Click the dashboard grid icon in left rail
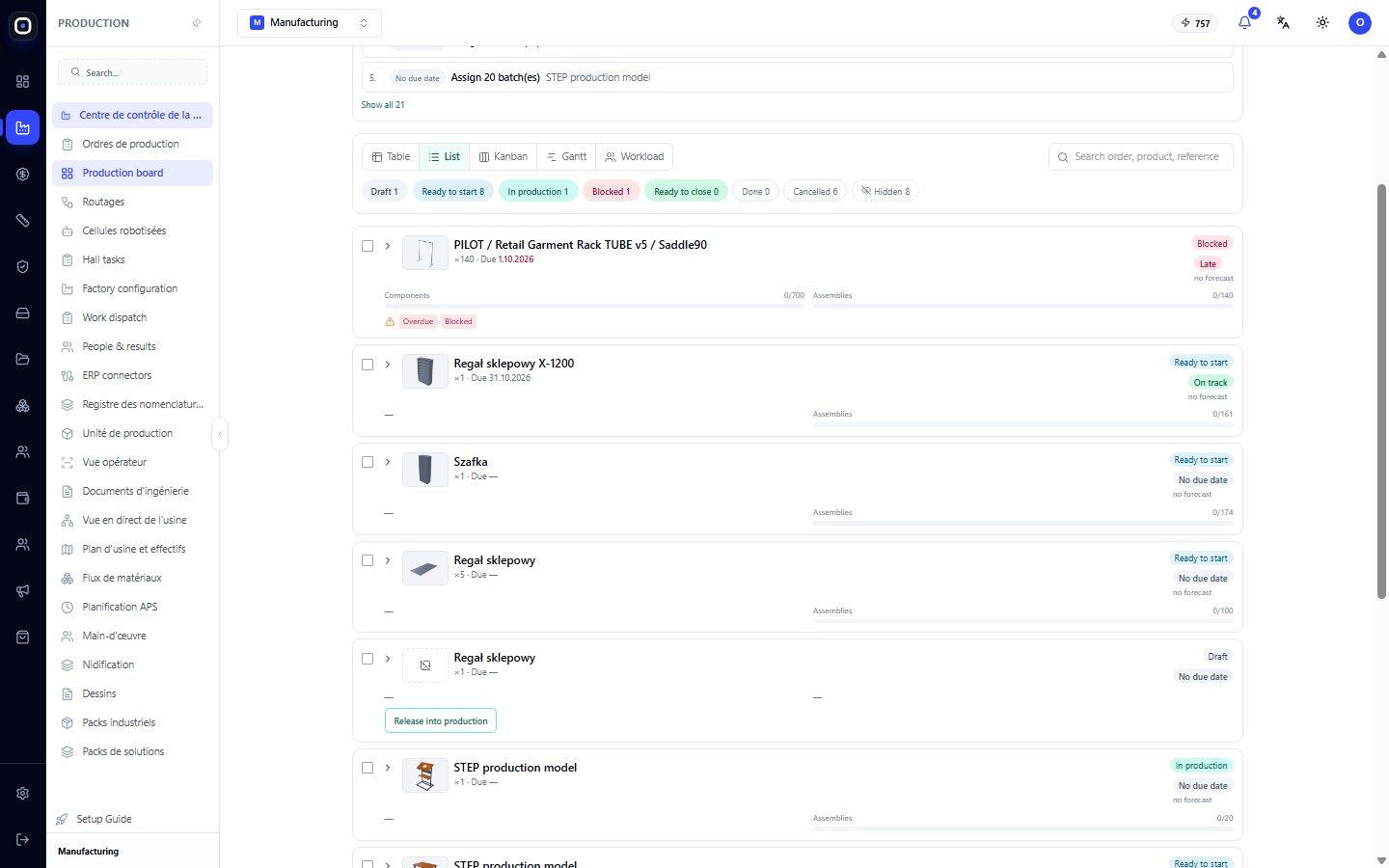1389x868 pixels. click(22, 81)
